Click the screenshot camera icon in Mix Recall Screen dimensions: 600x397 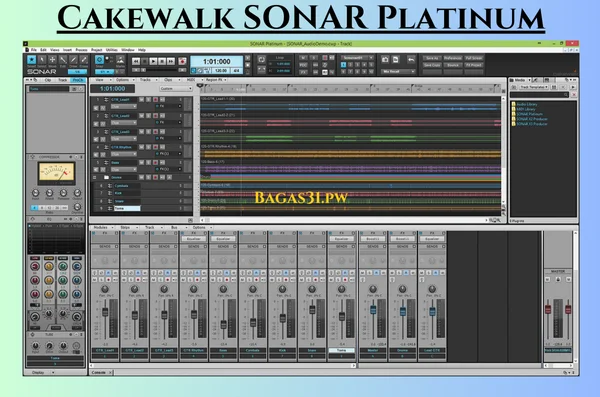[385, 60]
